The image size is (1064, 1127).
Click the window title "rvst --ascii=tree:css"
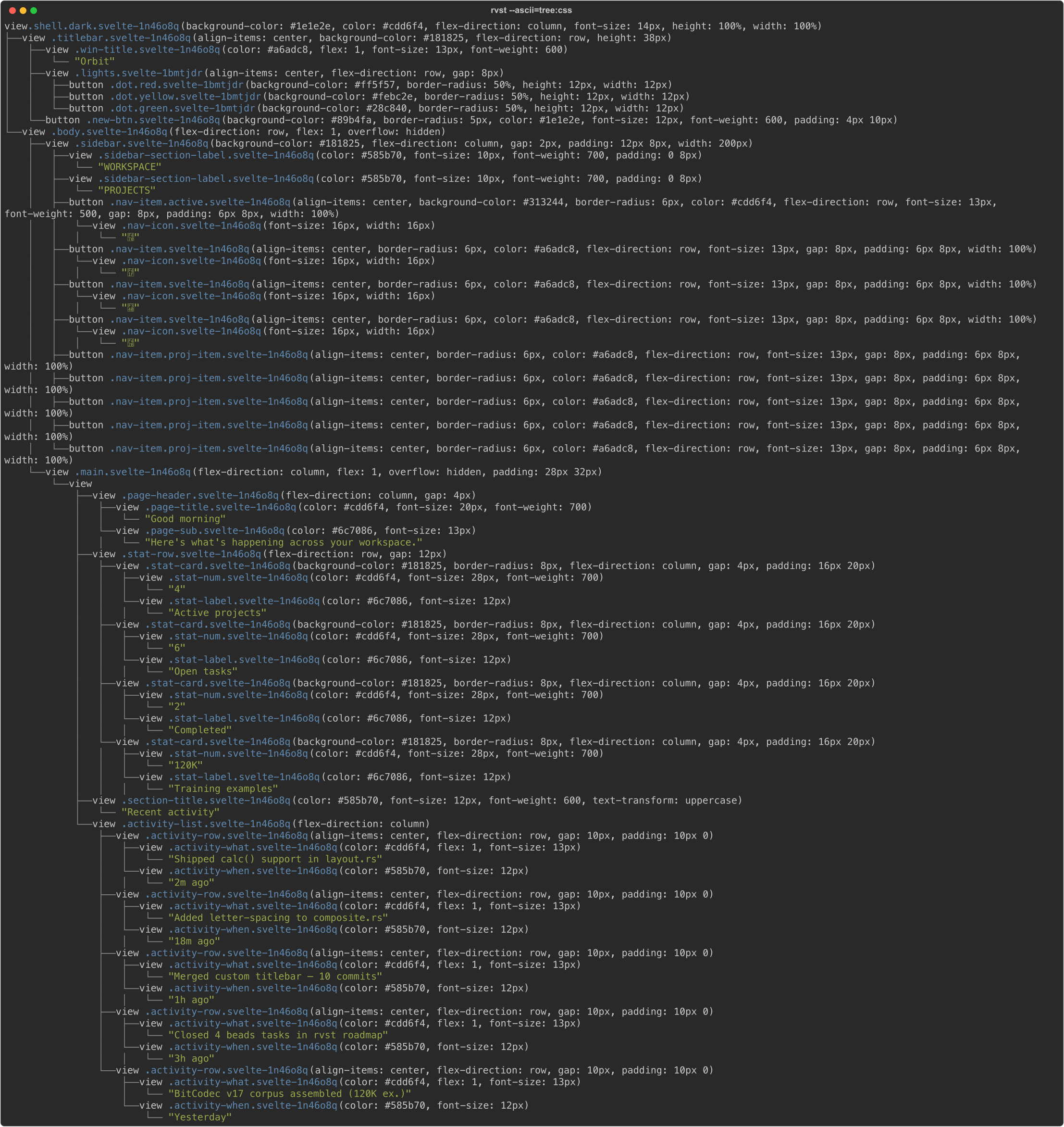tap(532, 10)
